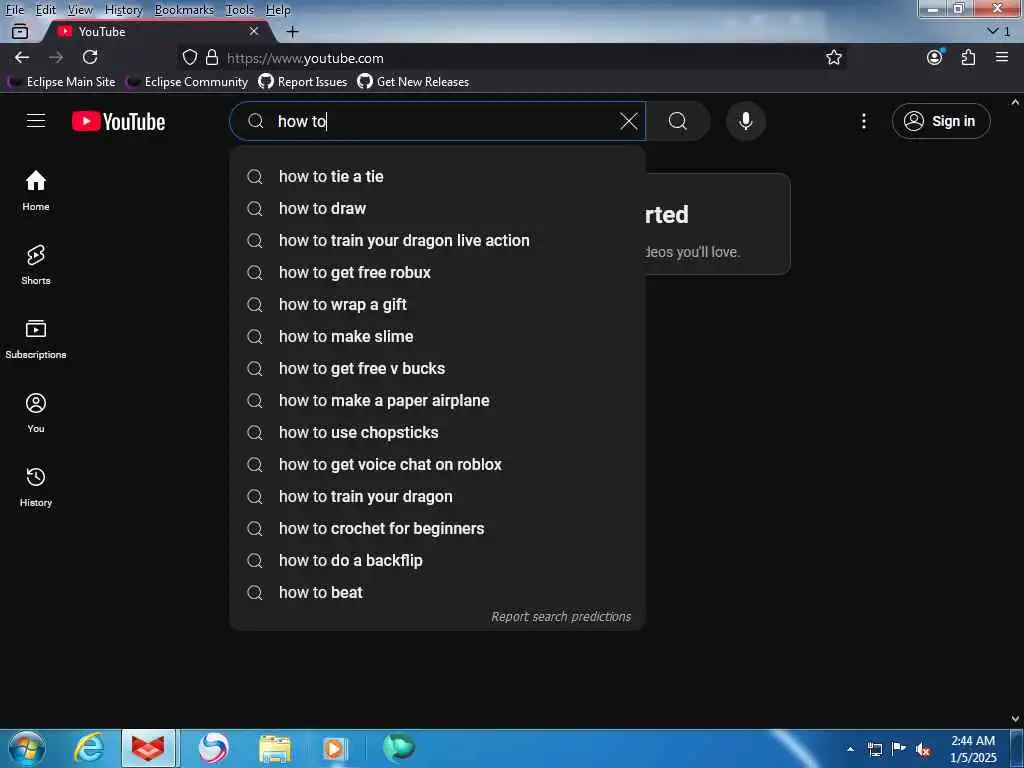Open the browser account icon
This screenshot has width=1024, height=768.
935,57
